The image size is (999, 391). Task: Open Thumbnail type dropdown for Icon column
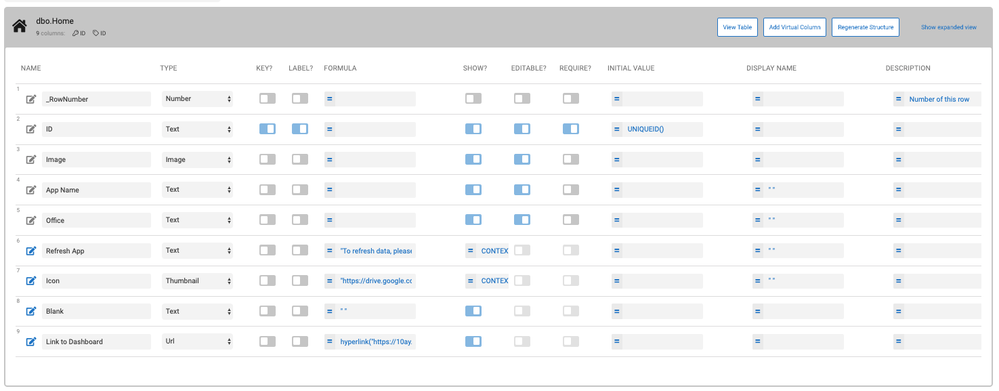(198, 281)
